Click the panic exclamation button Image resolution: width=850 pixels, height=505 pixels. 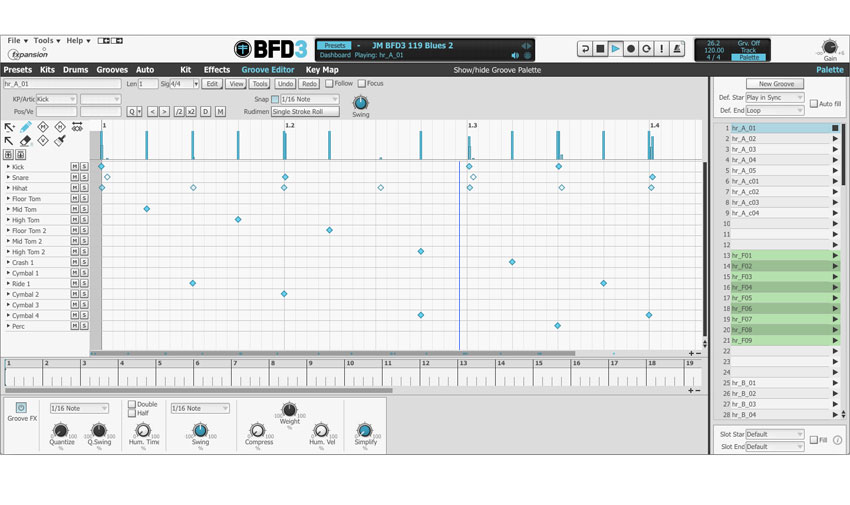661,49
